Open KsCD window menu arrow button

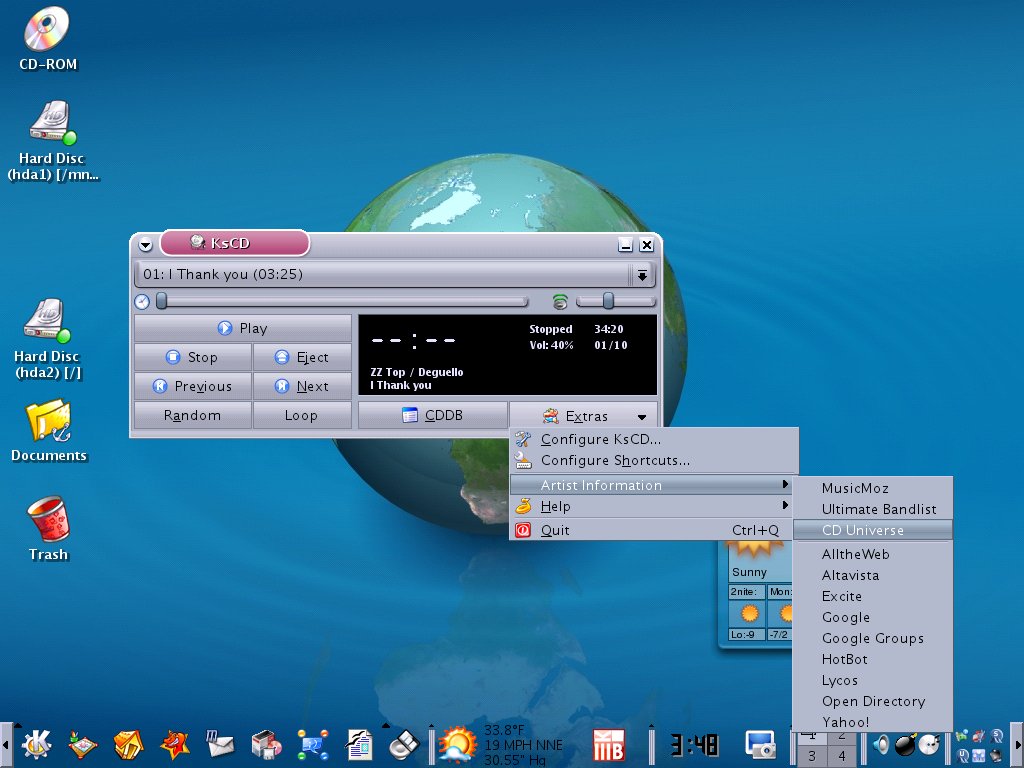click(x=146, y=245)
